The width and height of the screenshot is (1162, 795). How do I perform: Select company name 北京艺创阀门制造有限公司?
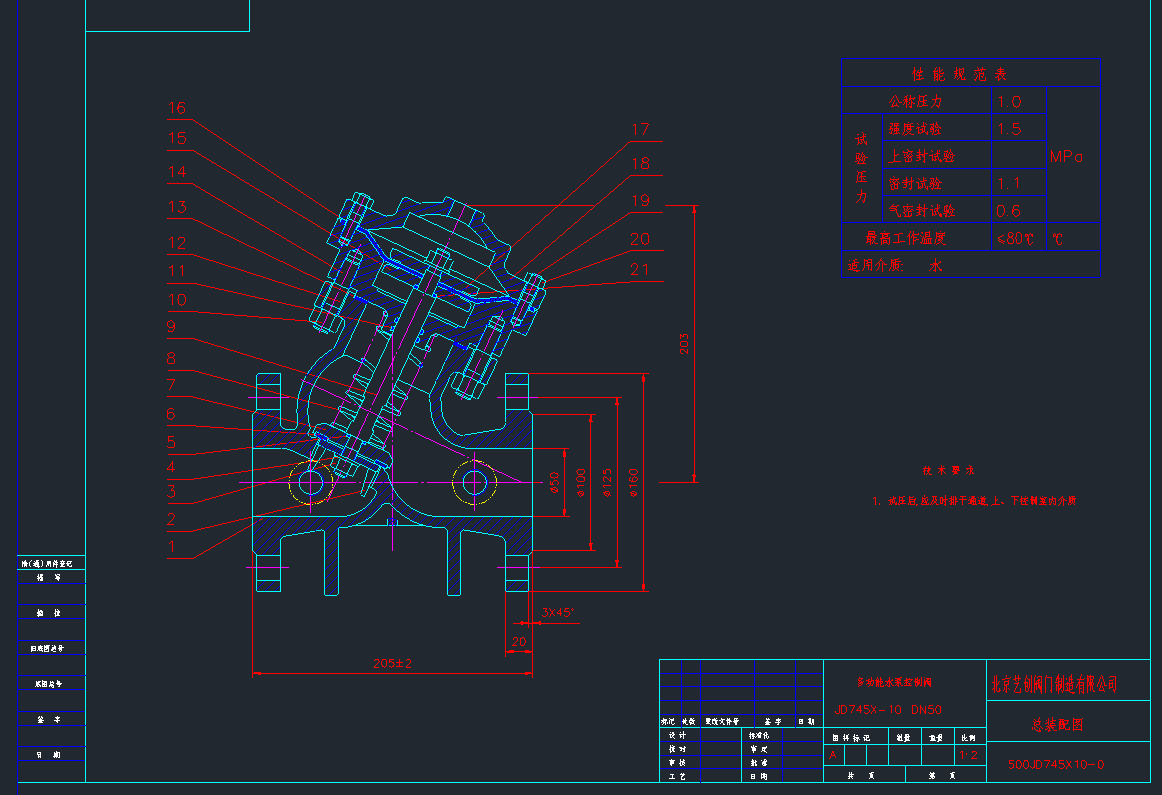(1053, 685)
